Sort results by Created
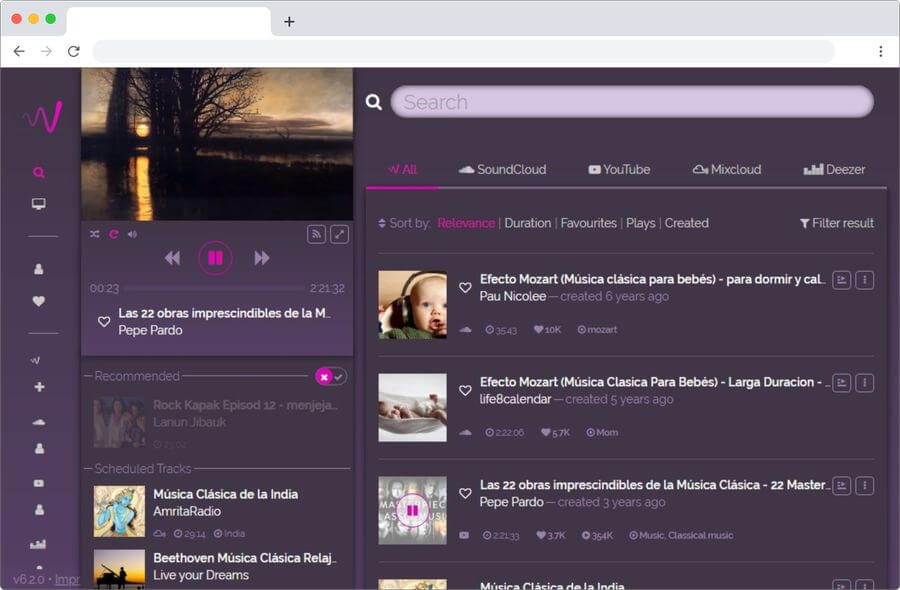This screenshot has height=590, width=900. 686,223
